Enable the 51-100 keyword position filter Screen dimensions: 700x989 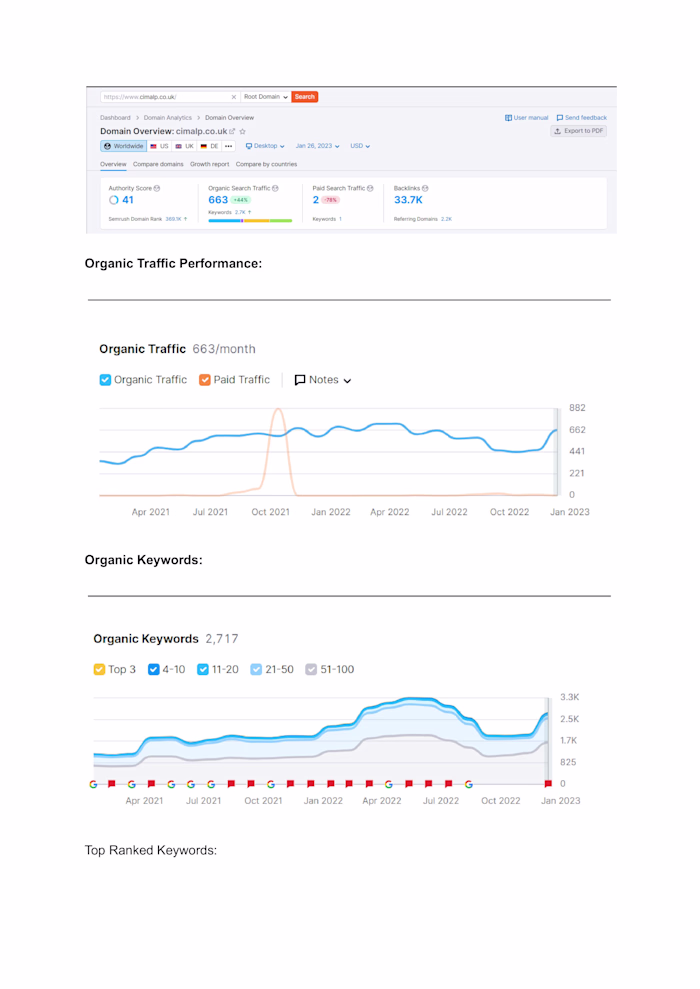point(310,669)
